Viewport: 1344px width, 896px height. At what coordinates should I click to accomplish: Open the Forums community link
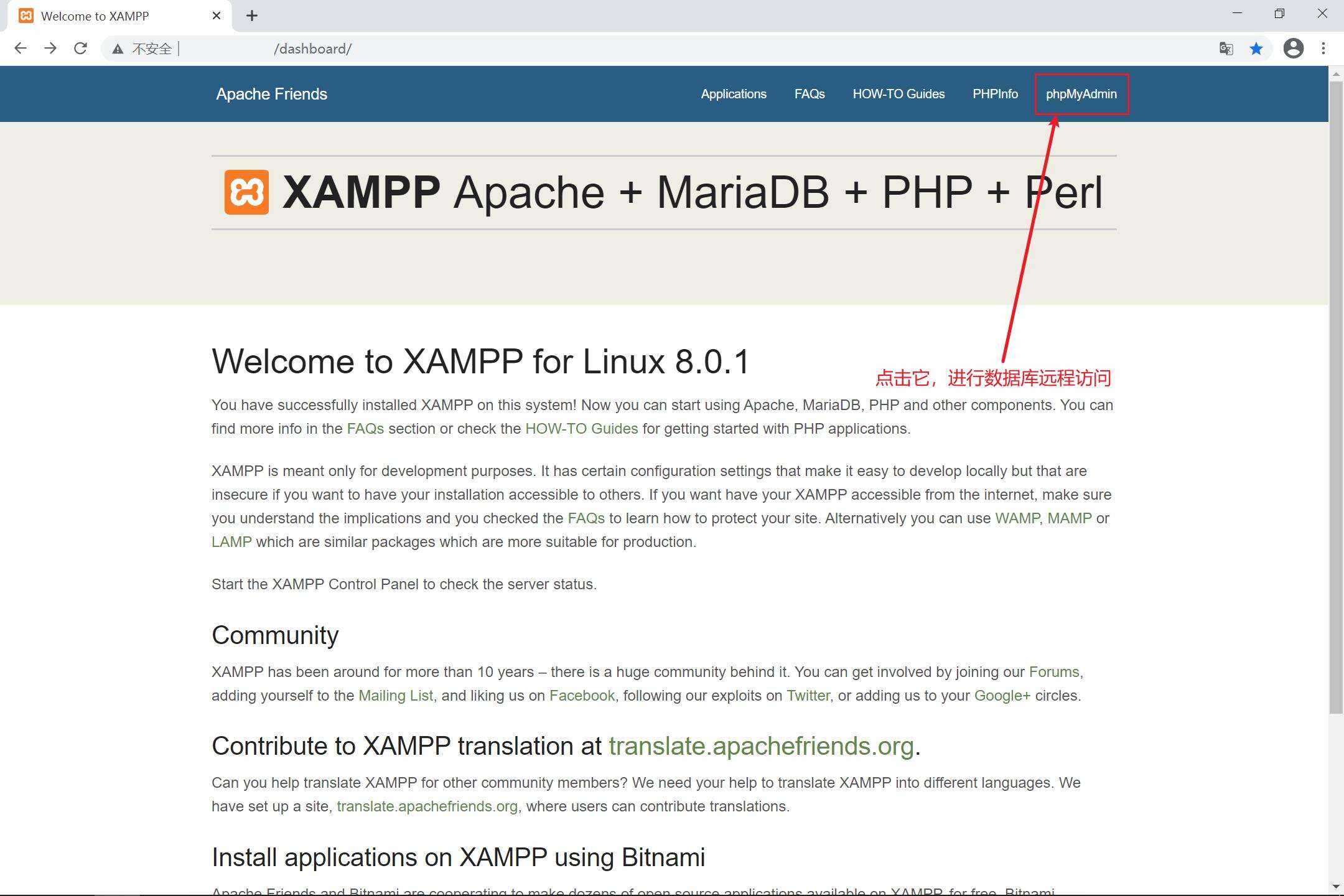click(1054, 672)
